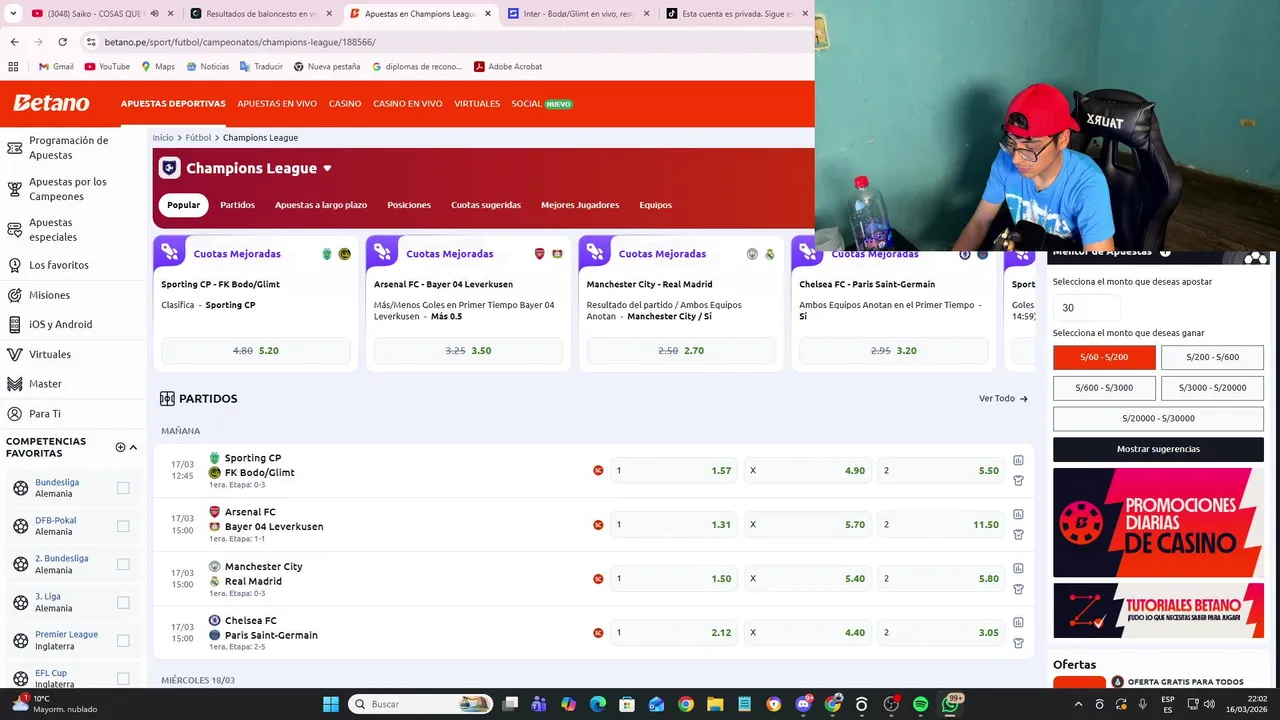This screenshot has height=720, width=1280.
Task: Open WhatsApp from the taskbar
Action: click(x=950, y=704)
